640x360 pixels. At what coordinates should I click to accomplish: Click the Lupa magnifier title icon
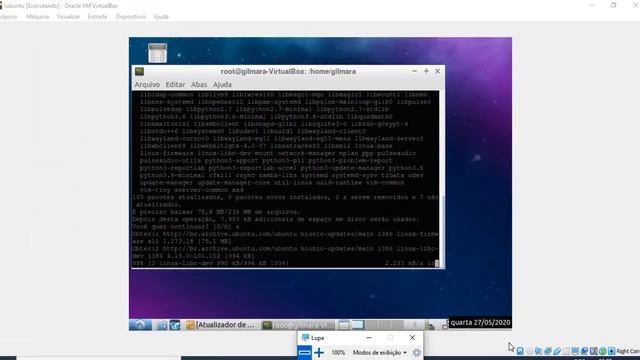305,338
